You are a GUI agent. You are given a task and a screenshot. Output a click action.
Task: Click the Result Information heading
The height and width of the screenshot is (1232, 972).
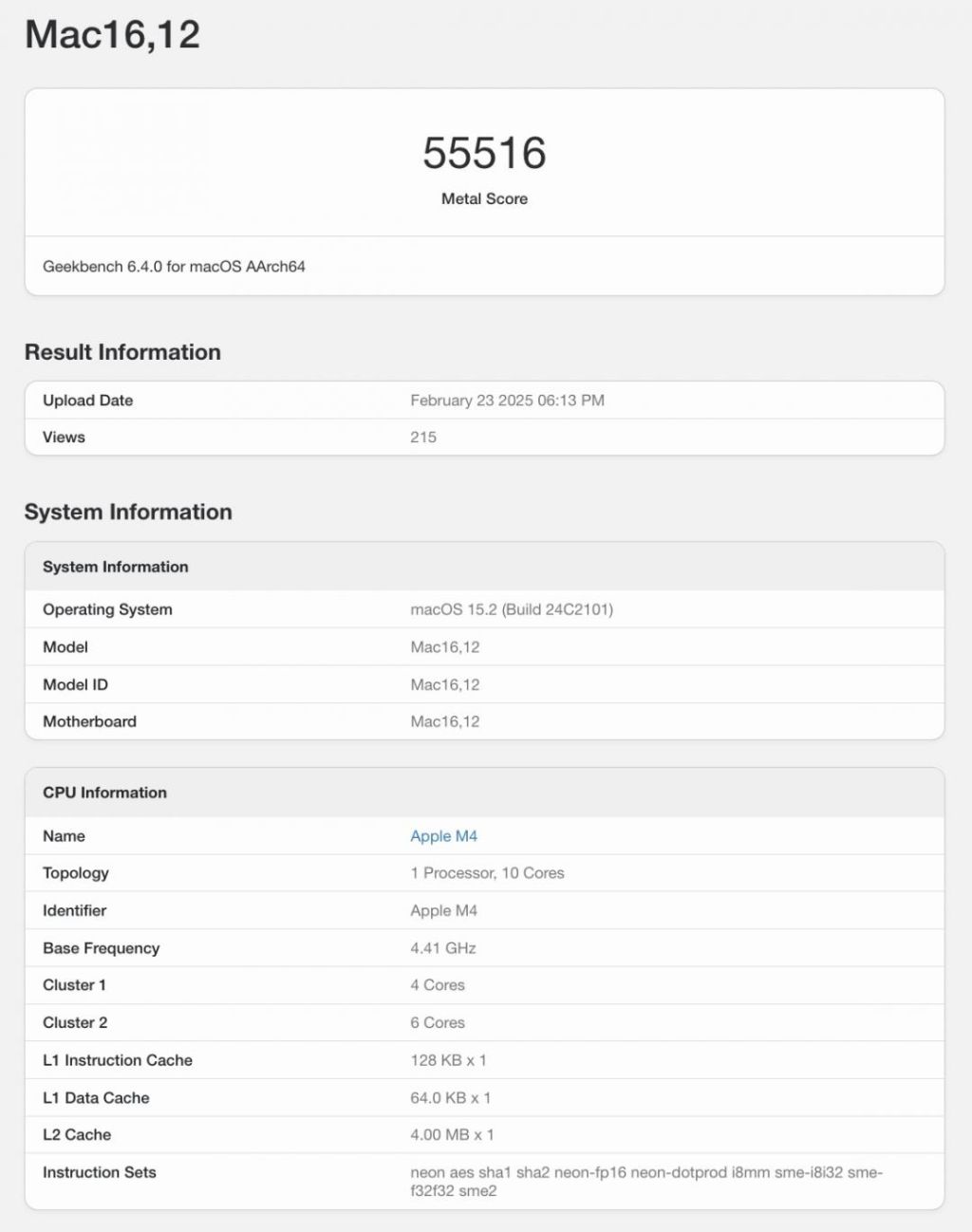122,352
